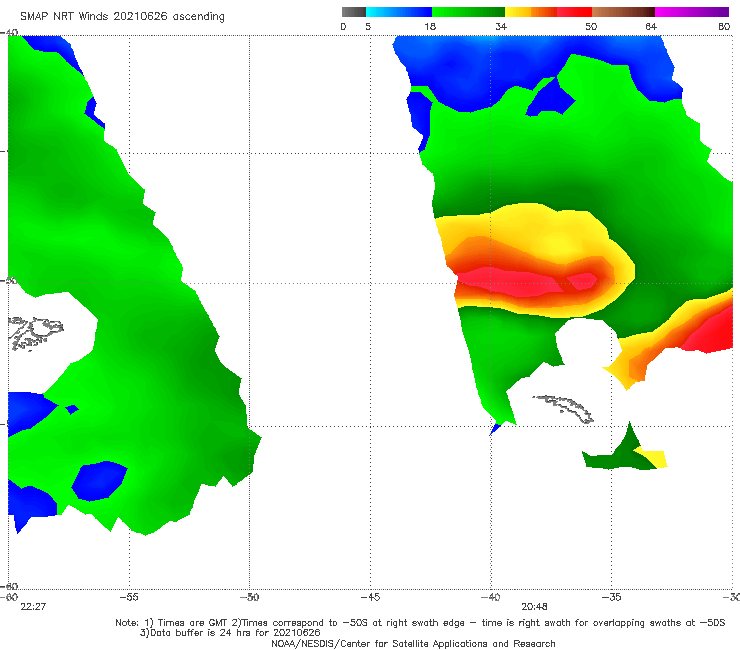Image resolution: width=740 pixels, height=650 pixels.
Task: Click the color bar label '5'
Action: tap(368, 26)
